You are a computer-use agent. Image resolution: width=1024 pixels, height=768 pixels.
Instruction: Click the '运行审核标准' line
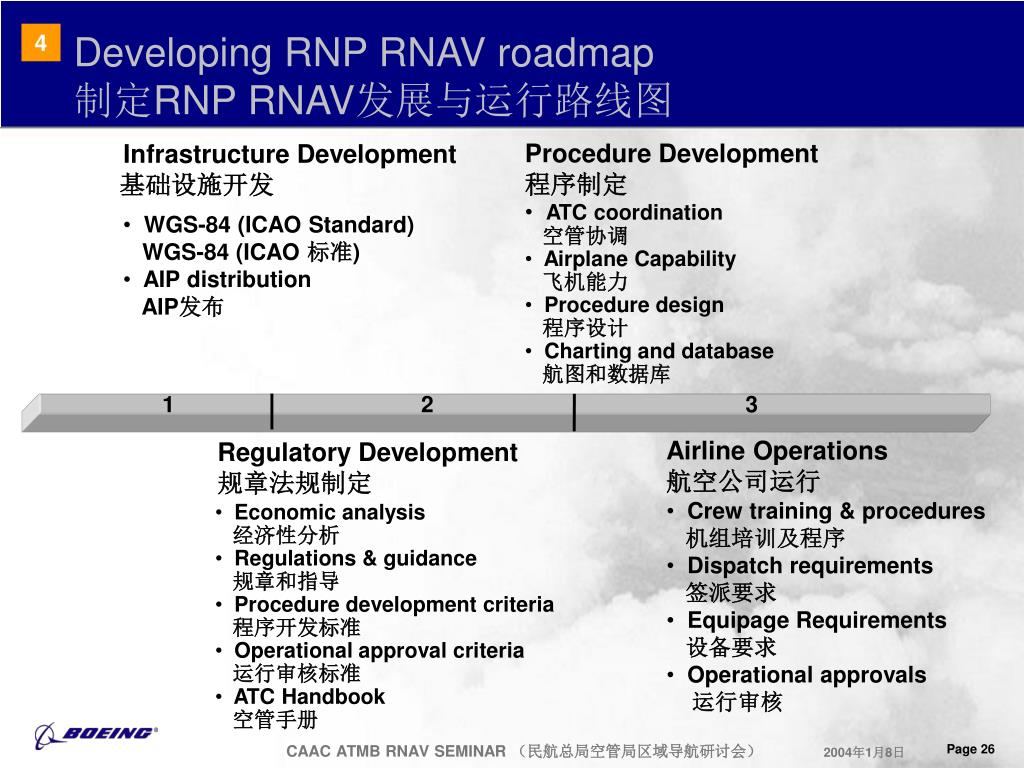[296, 673]
